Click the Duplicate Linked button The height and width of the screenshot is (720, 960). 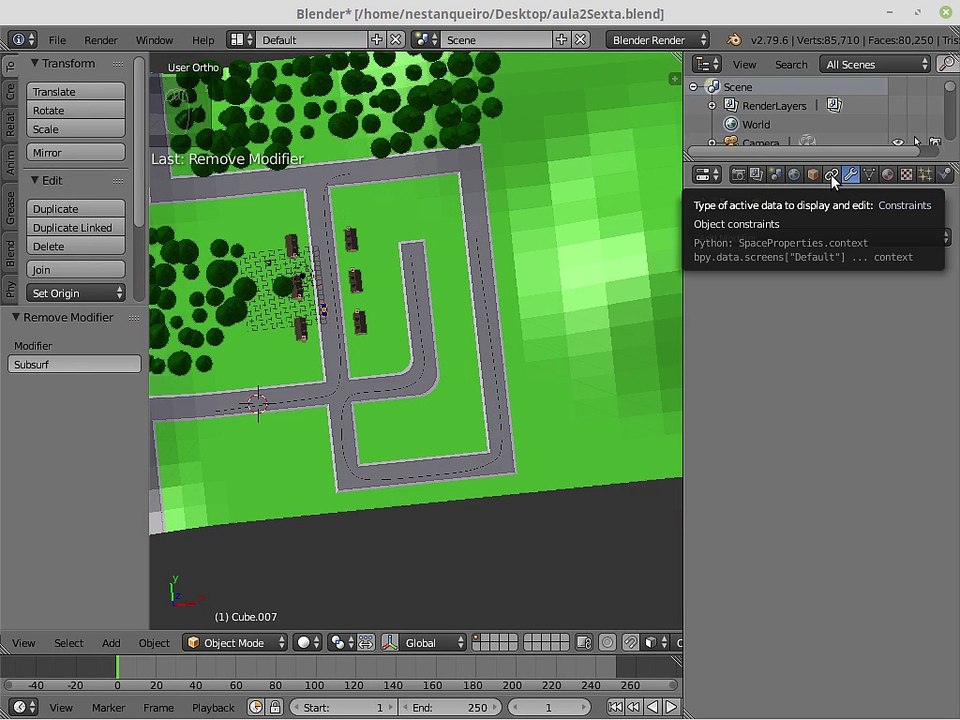point(76,227)
